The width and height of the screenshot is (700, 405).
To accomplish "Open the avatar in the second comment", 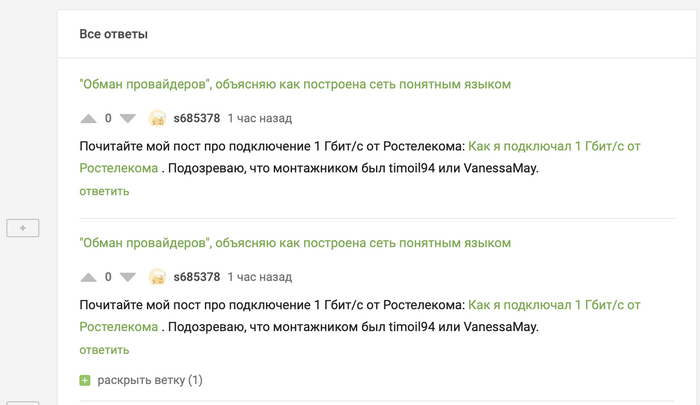I will 157,277.
